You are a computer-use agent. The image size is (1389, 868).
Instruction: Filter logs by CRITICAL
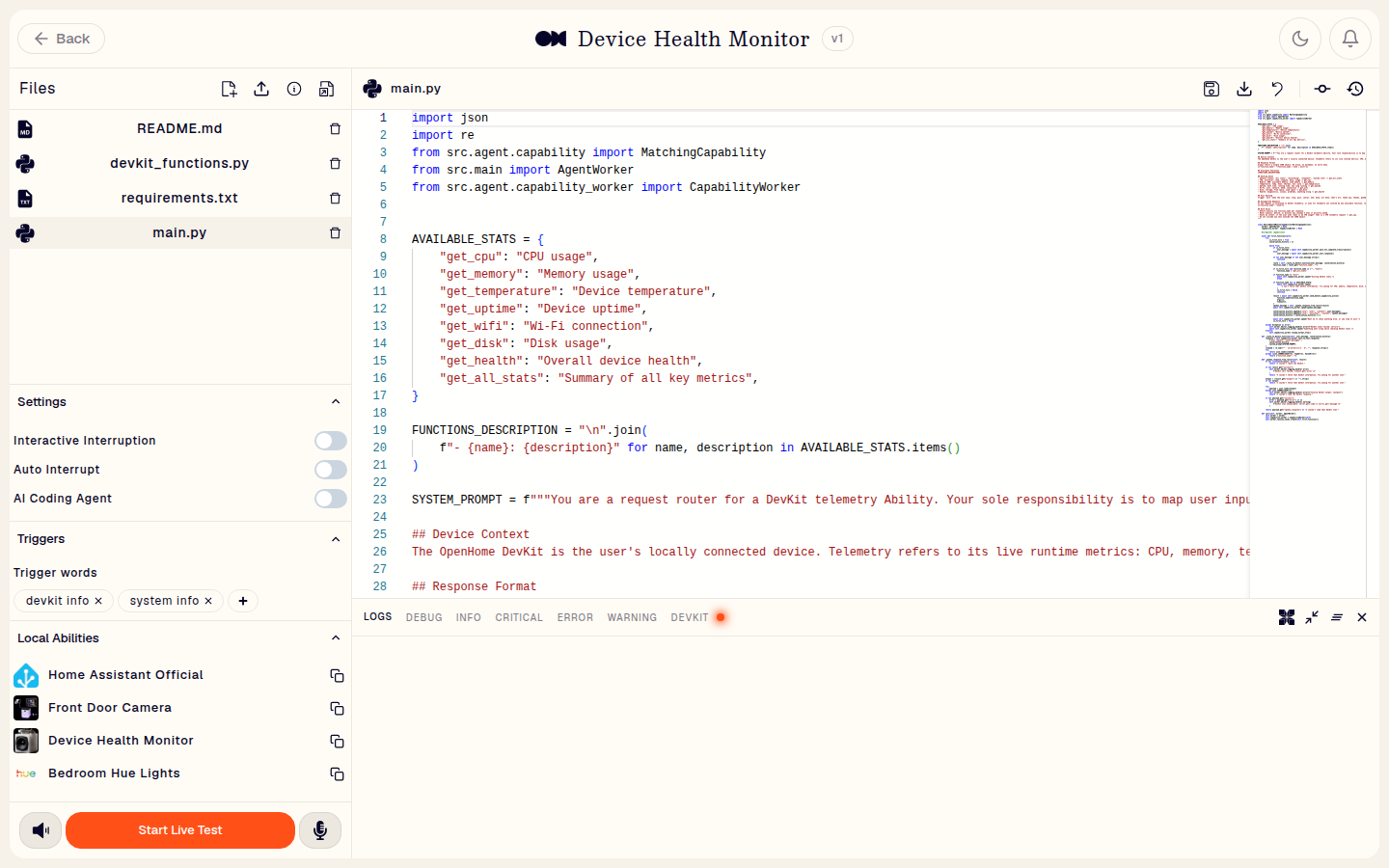[x=519, y=617]
